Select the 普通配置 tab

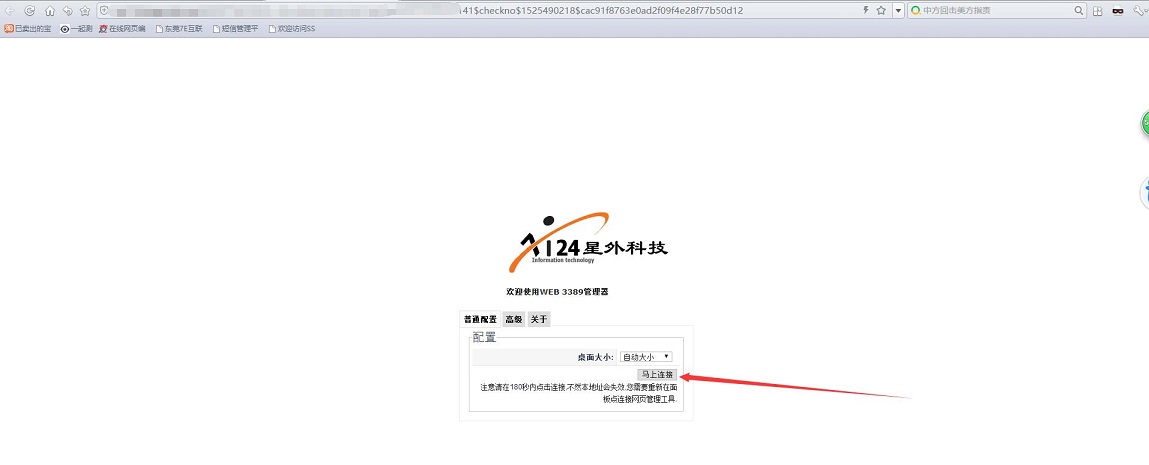[481, 319]
